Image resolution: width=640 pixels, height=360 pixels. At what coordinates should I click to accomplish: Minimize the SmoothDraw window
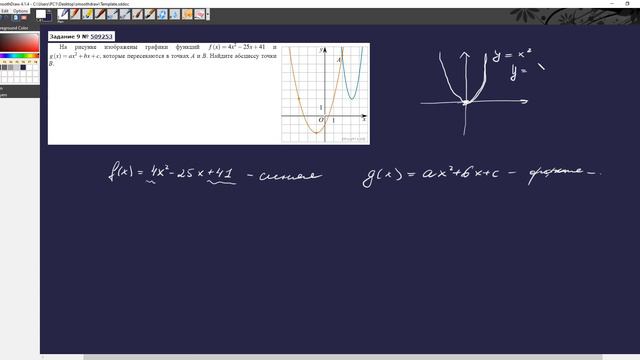[611, 3]
